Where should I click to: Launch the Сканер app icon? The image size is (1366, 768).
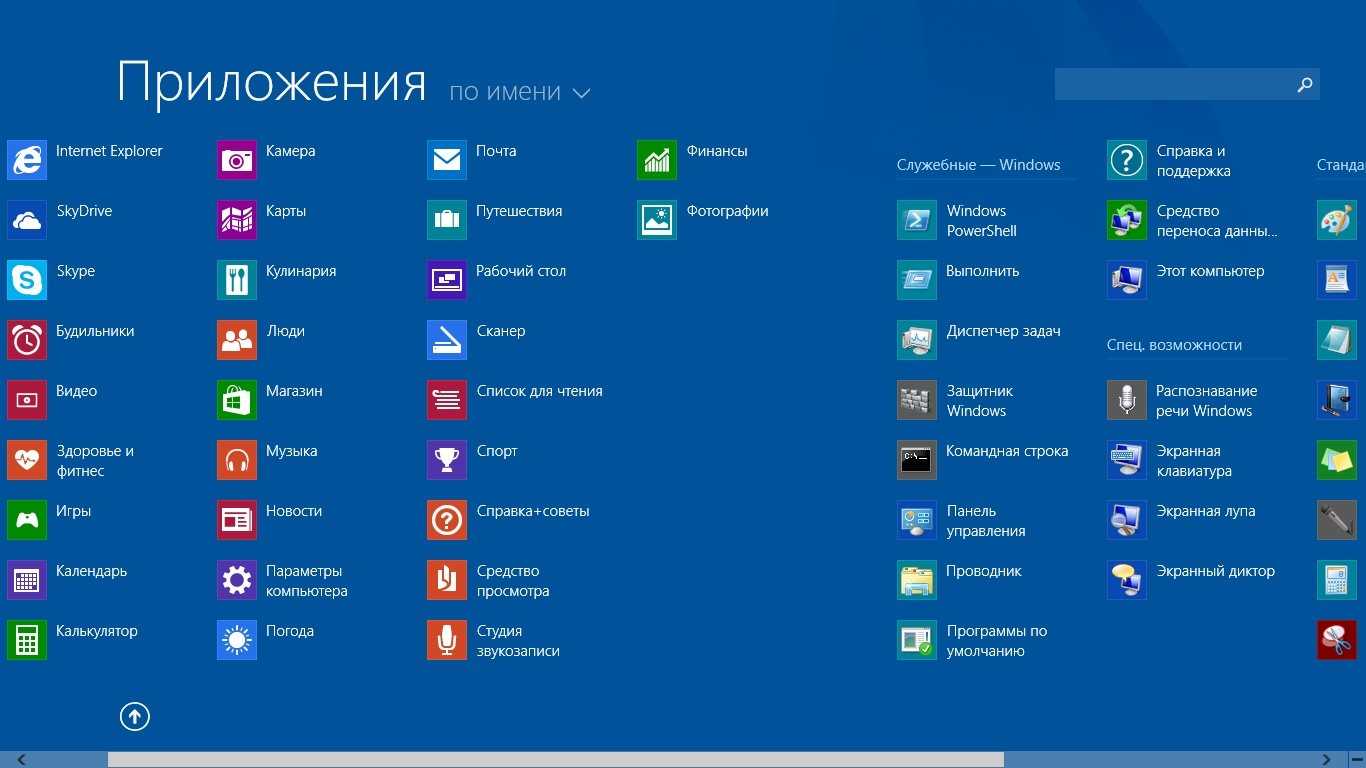447,340
